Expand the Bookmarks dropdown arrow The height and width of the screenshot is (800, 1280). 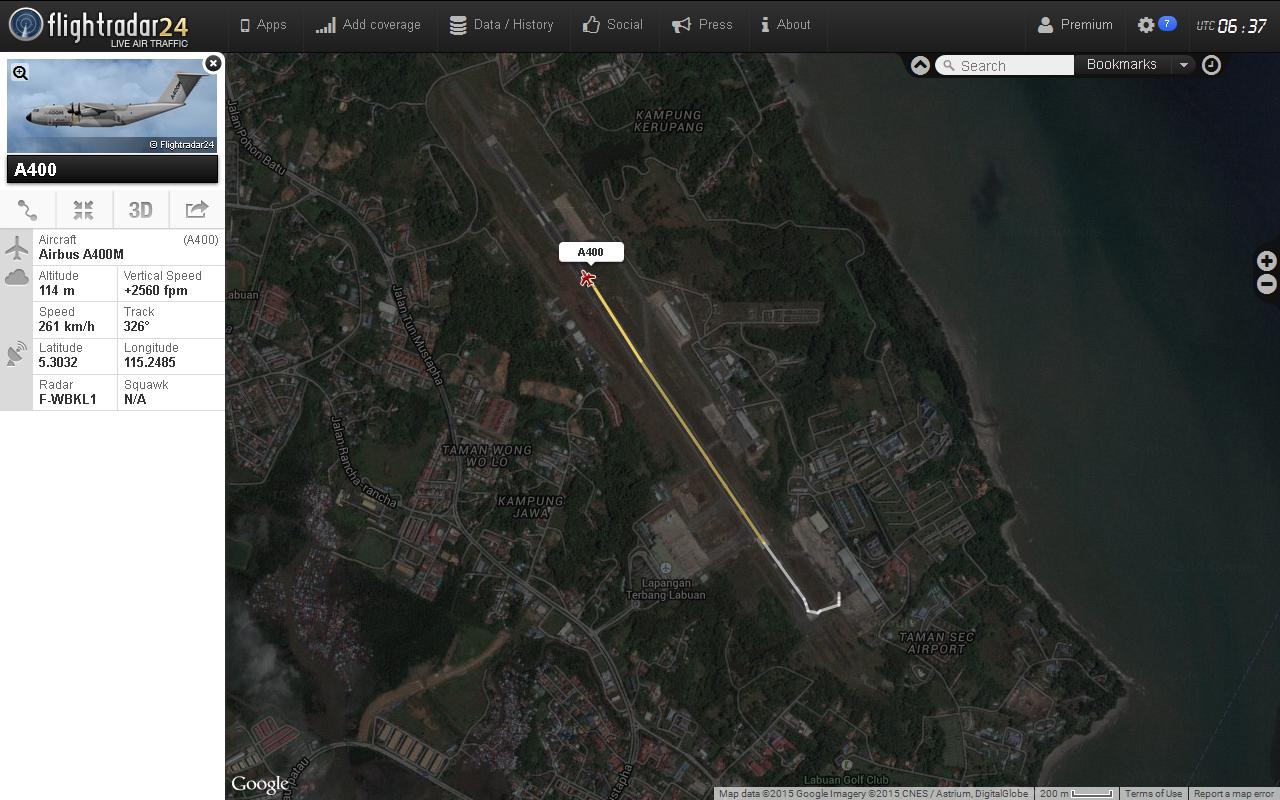point(1183,64)
